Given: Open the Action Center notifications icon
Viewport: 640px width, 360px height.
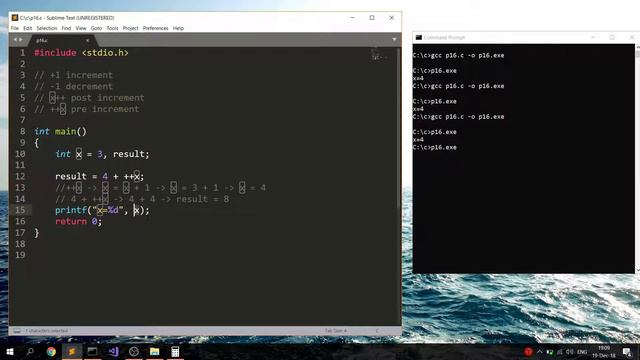Looking at the screenshot, I should click(x=627, y=351).
